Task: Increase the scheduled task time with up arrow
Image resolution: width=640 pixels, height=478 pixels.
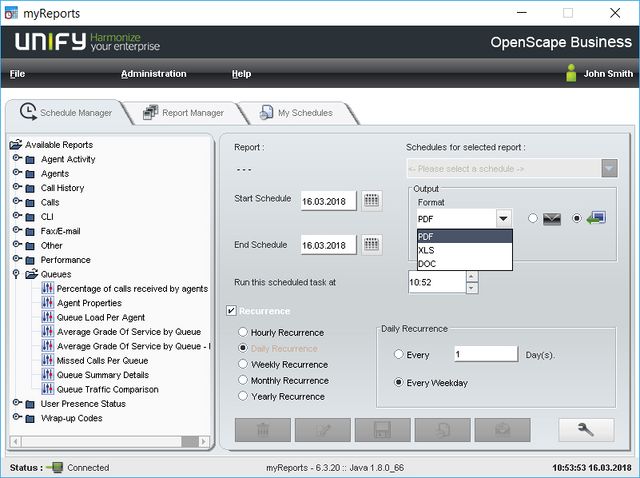Action: click(x=472, y=277)
